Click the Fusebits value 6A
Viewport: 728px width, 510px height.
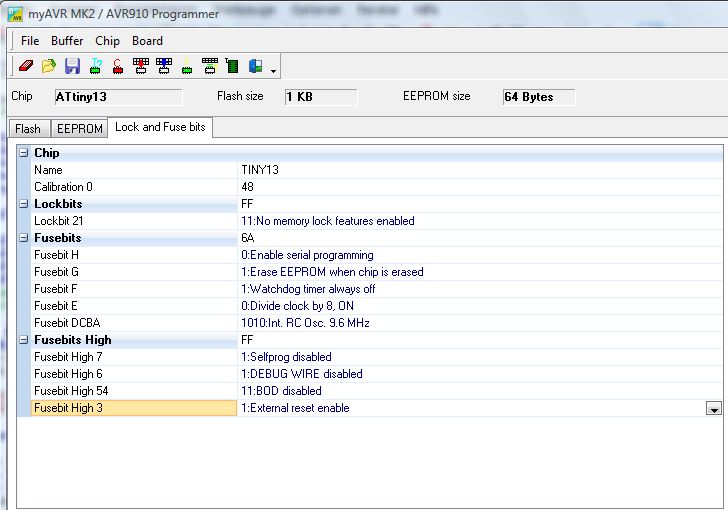247,238
